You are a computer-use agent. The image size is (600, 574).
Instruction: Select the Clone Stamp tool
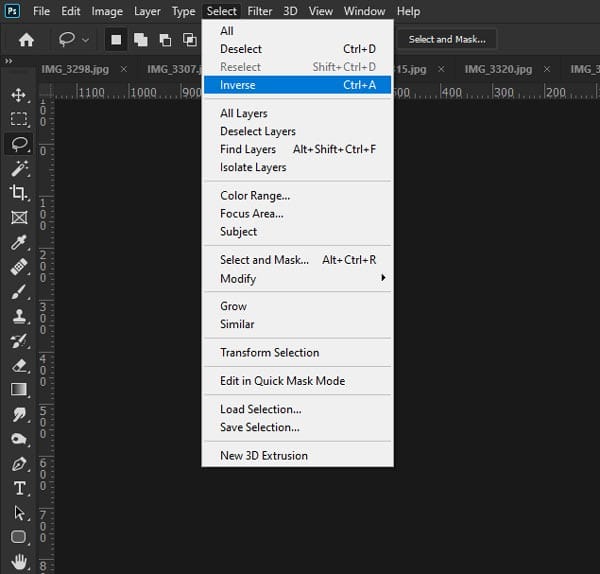tap(19, 316)
